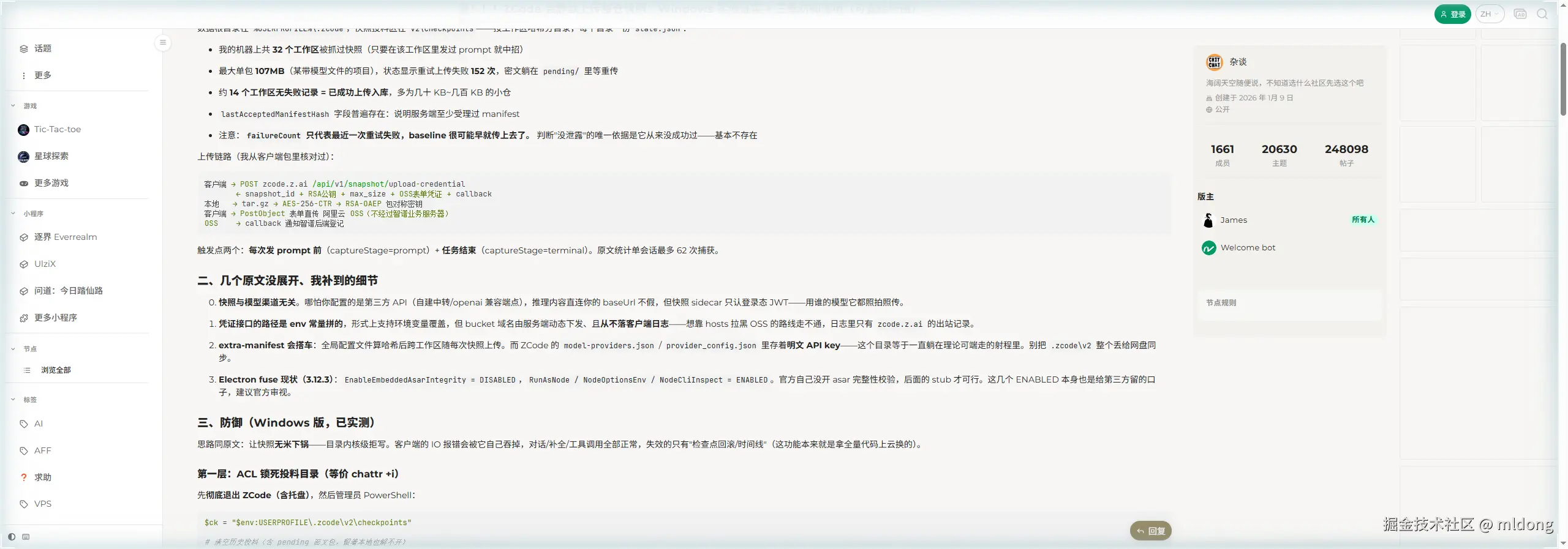This screenshot has width=1568, height=549.
Task: Click the Tic-Tac-toe avatar icon
Action: point(24,130)
